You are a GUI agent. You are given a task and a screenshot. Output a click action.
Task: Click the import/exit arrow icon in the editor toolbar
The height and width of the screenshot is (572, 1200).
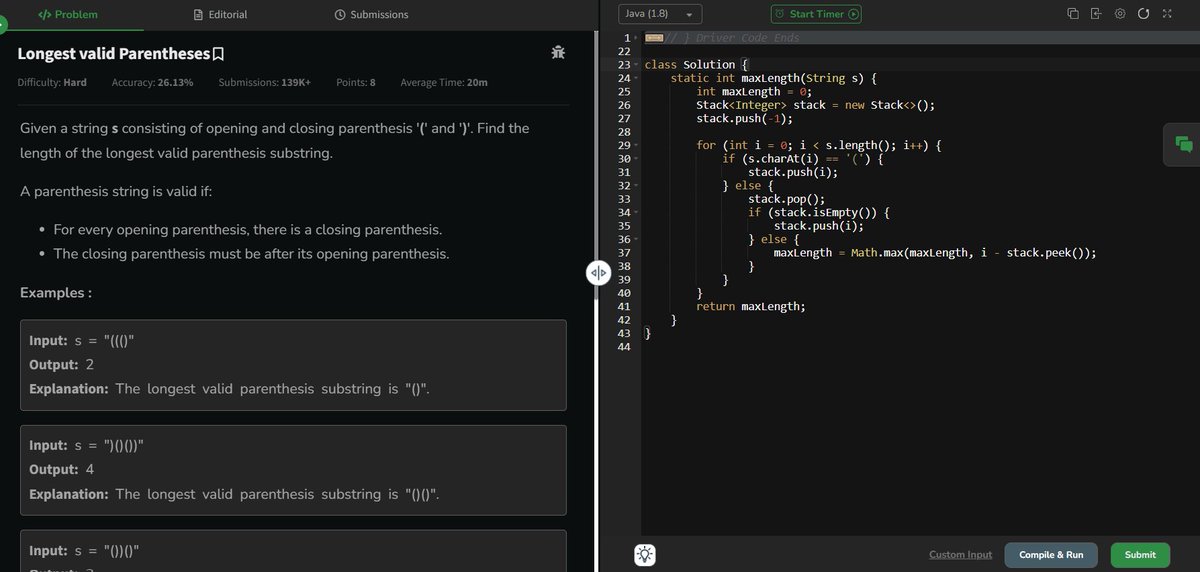[1096, 15]
